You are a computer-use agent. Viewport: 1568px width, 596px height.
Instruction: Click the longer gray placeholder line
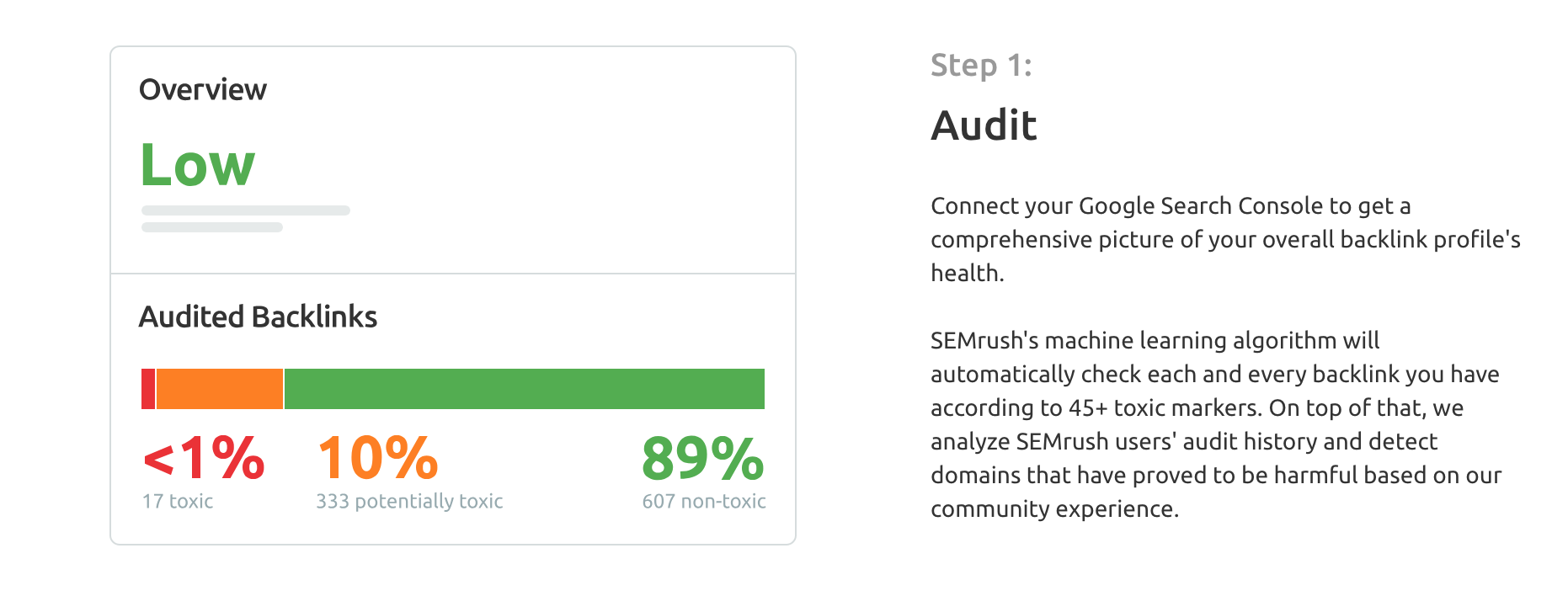[246, 210]
